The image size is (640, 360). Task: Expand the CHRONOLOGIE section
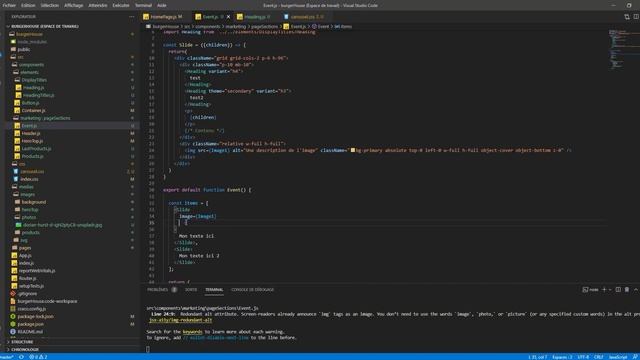click(x=25, y=349)
